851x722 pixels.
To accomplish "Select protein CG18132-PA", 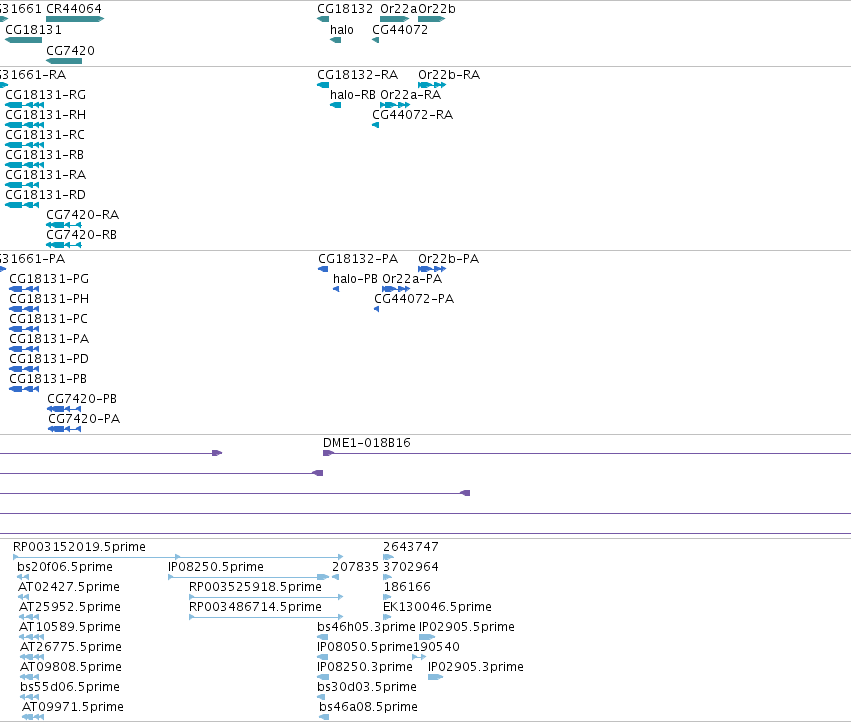I will pyautogui.click(x=358, y=258).
